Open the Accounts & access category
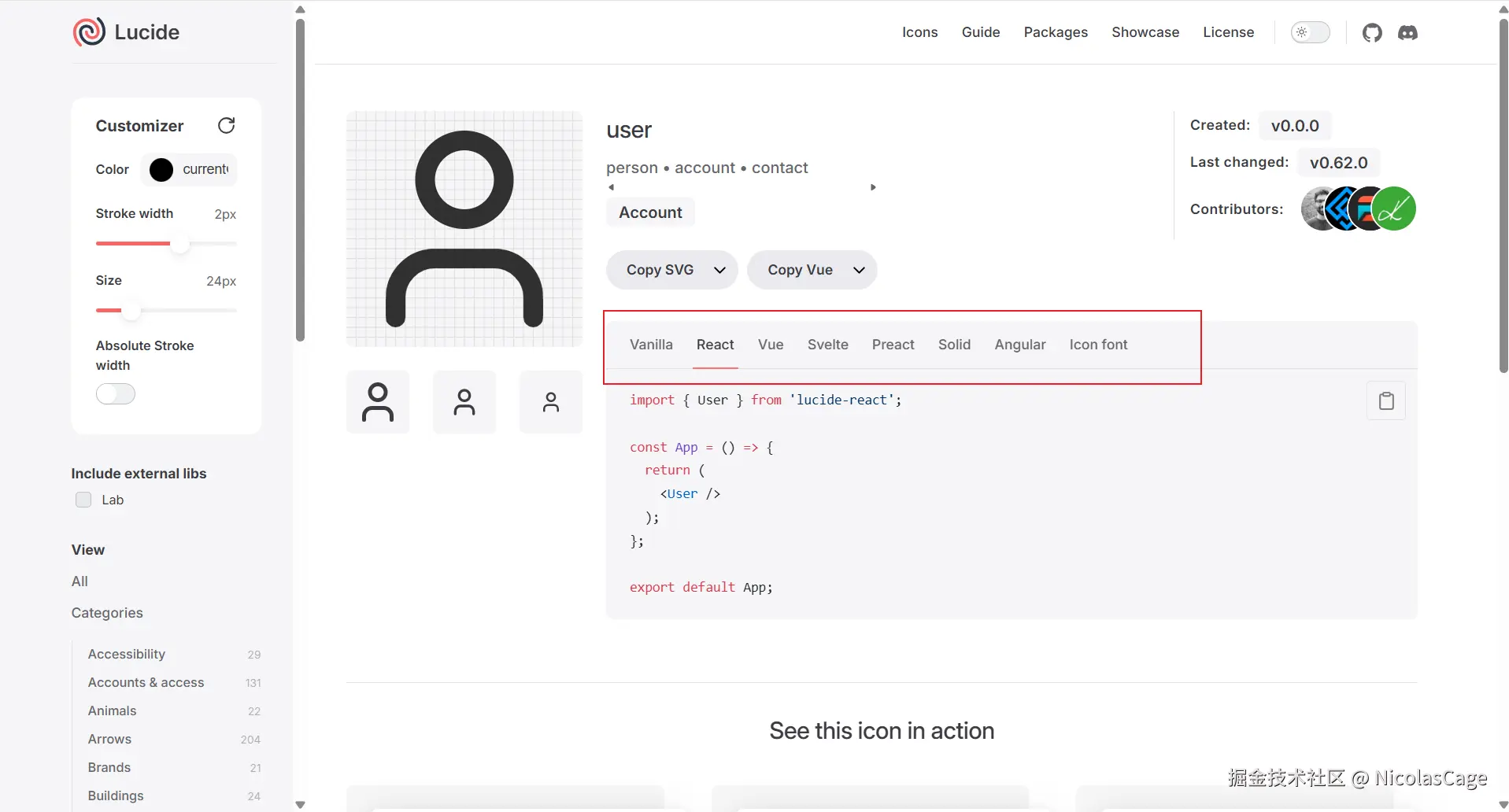The width and height of the screenshot is (1509, 812). [146, 682]
